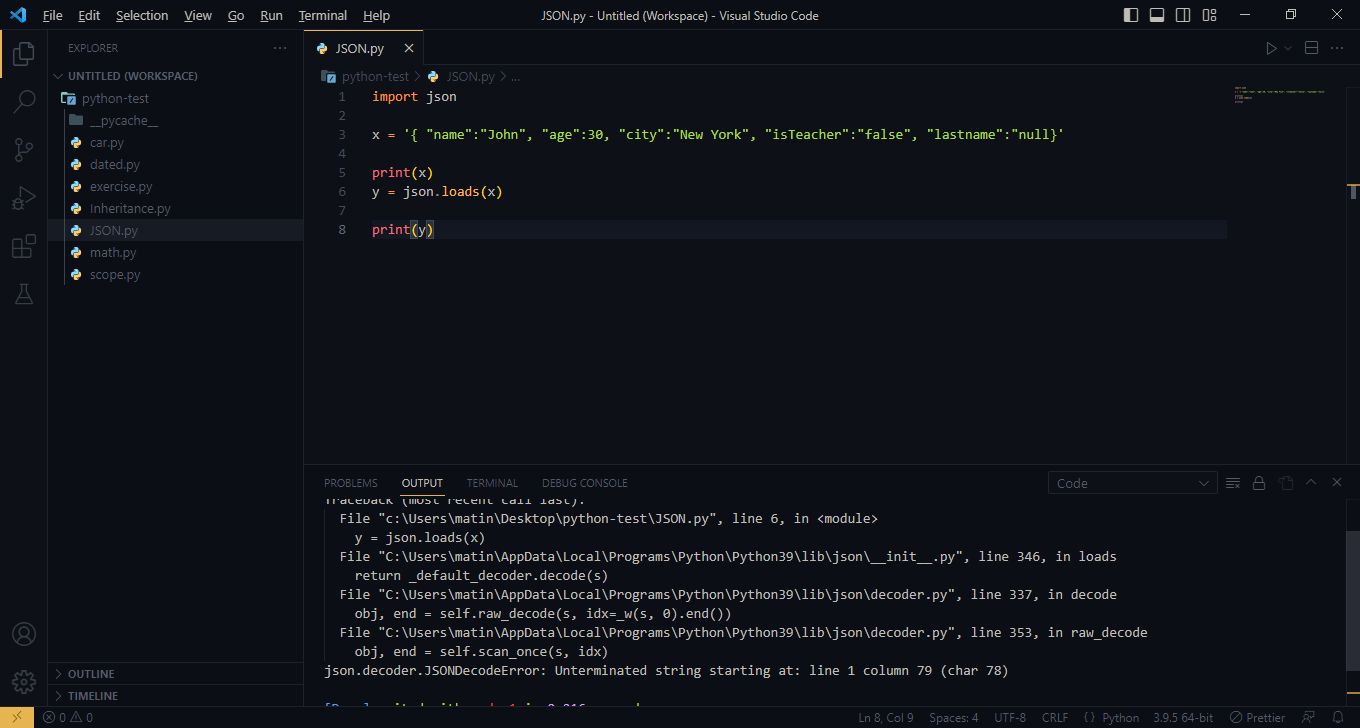Clear the output panel with the clear icon
This screenshot has width=1360, height=728.
click(x=1233, y=483)
